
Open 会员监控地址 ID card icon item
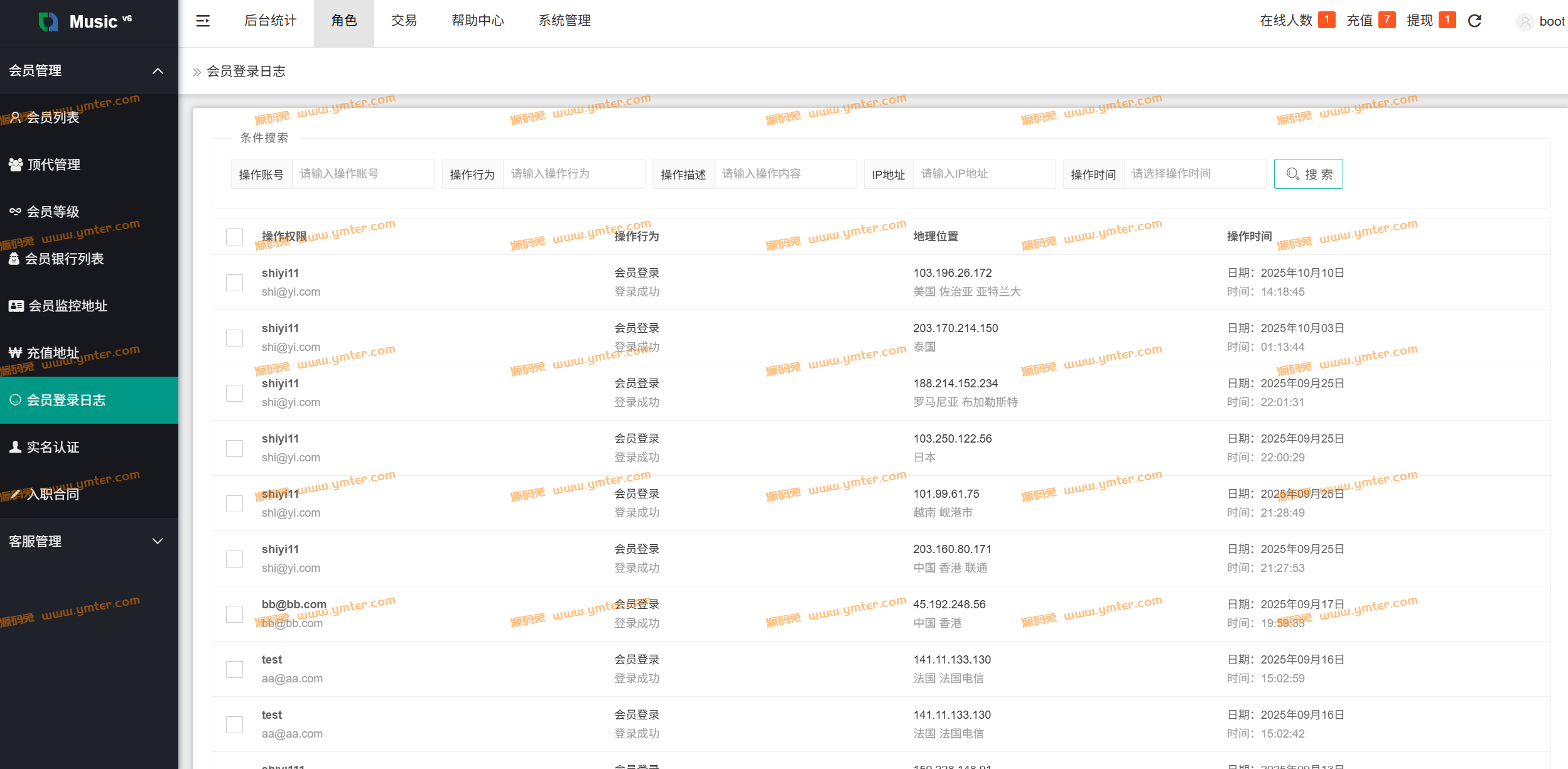pyautogui.click(x=16, y=306)
